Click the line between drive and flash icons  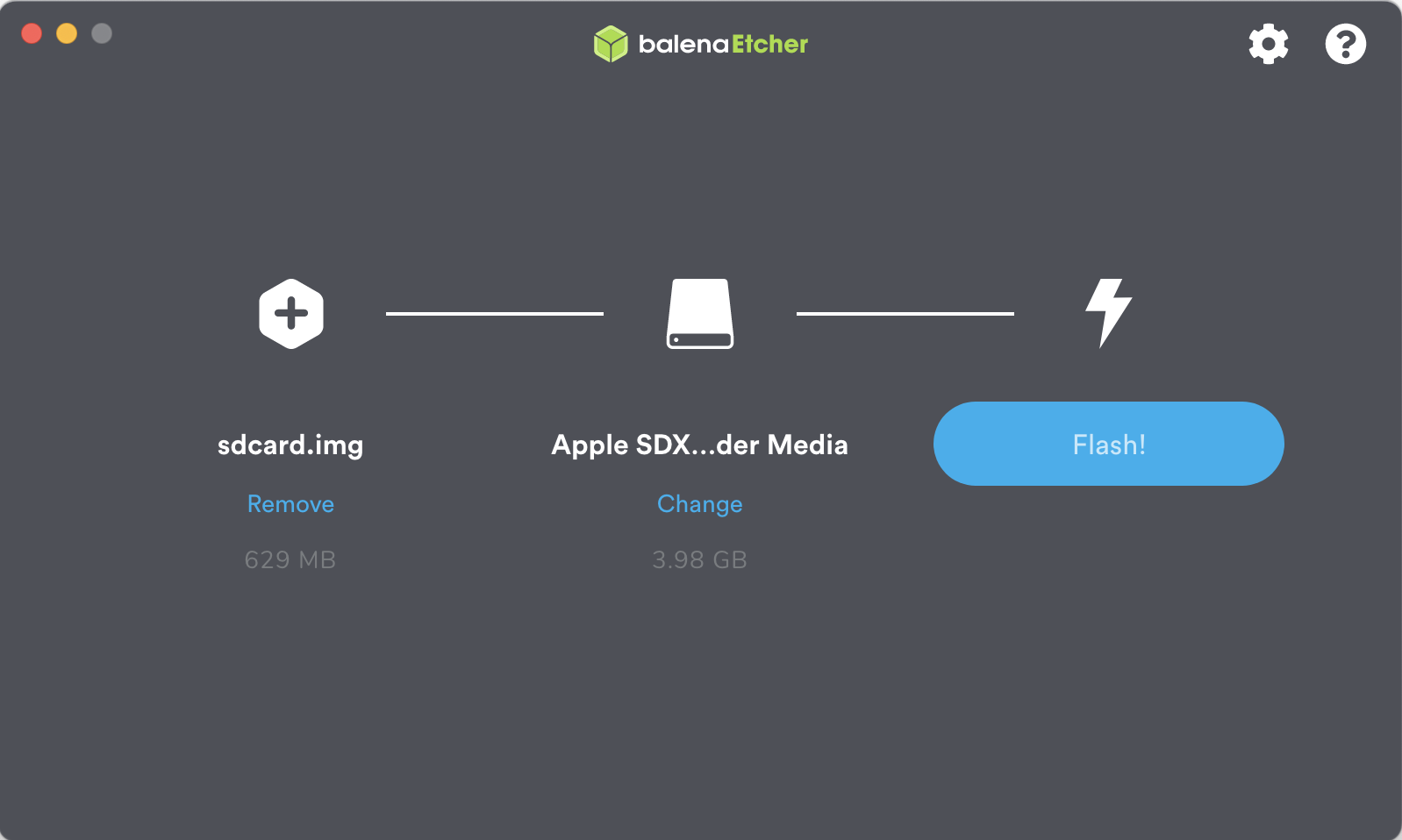pos(905,313)
